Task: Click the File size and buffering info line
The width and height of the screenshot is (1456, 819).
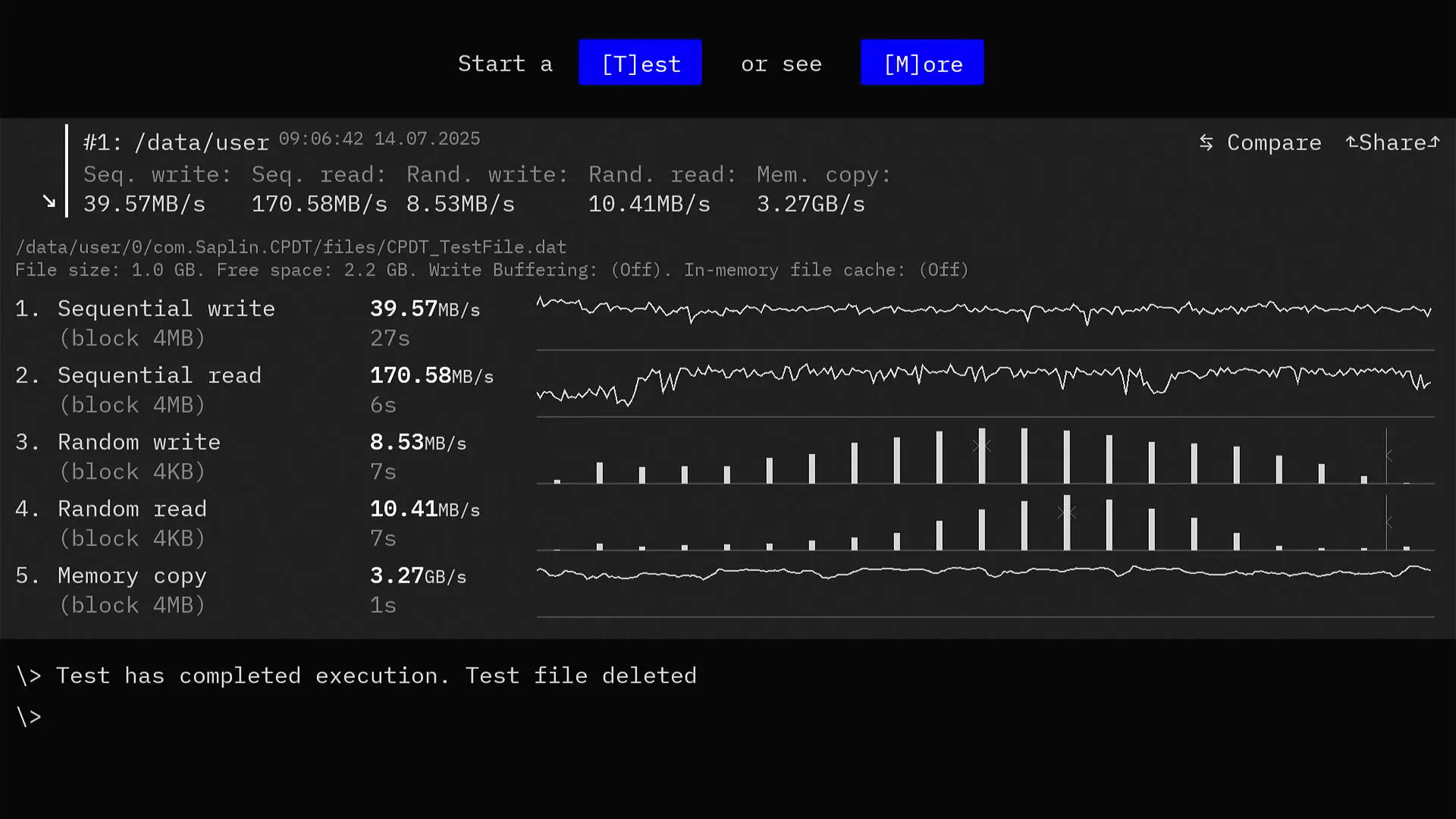Action: [x=492, y=270]
